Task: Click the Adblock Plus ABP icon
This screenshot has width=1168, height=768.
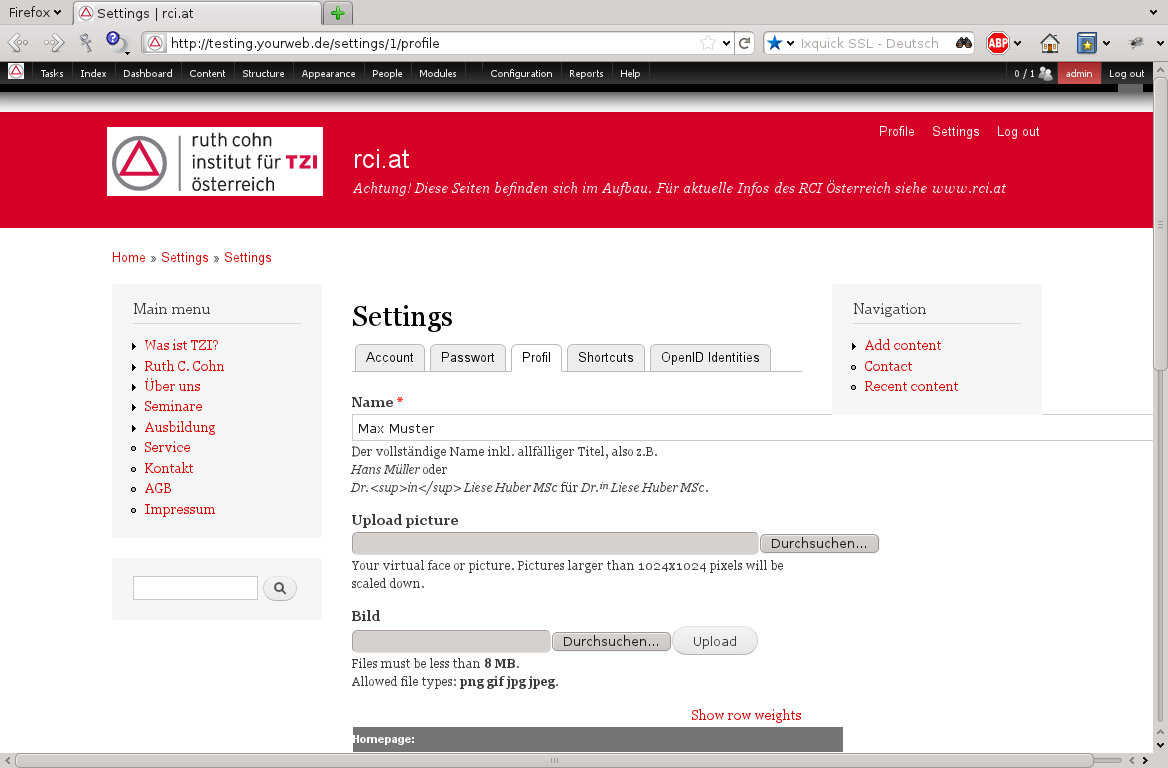Action: pyautogui.click(x=997, y=43)
